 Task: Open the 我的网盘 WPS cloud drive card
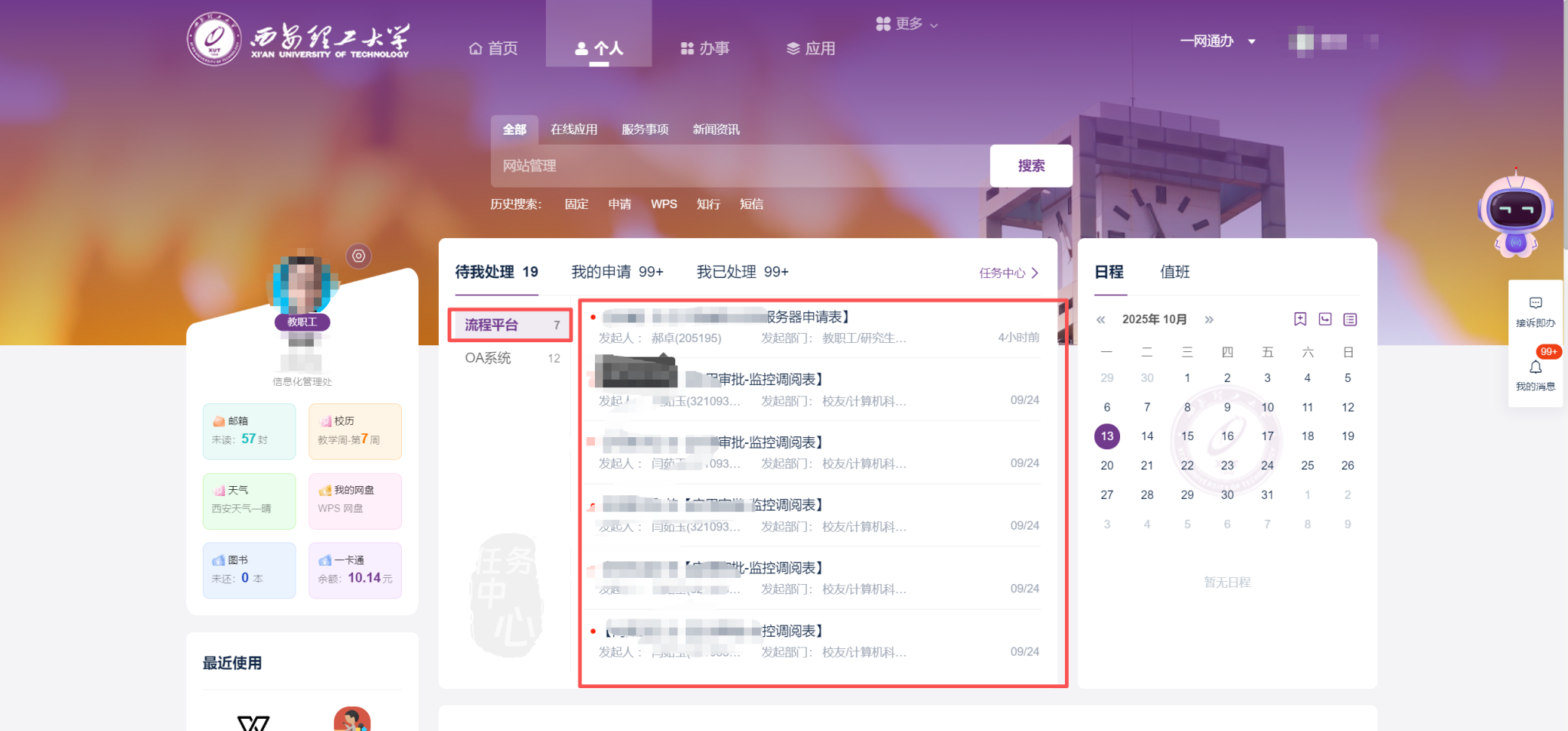click(354, 501)
